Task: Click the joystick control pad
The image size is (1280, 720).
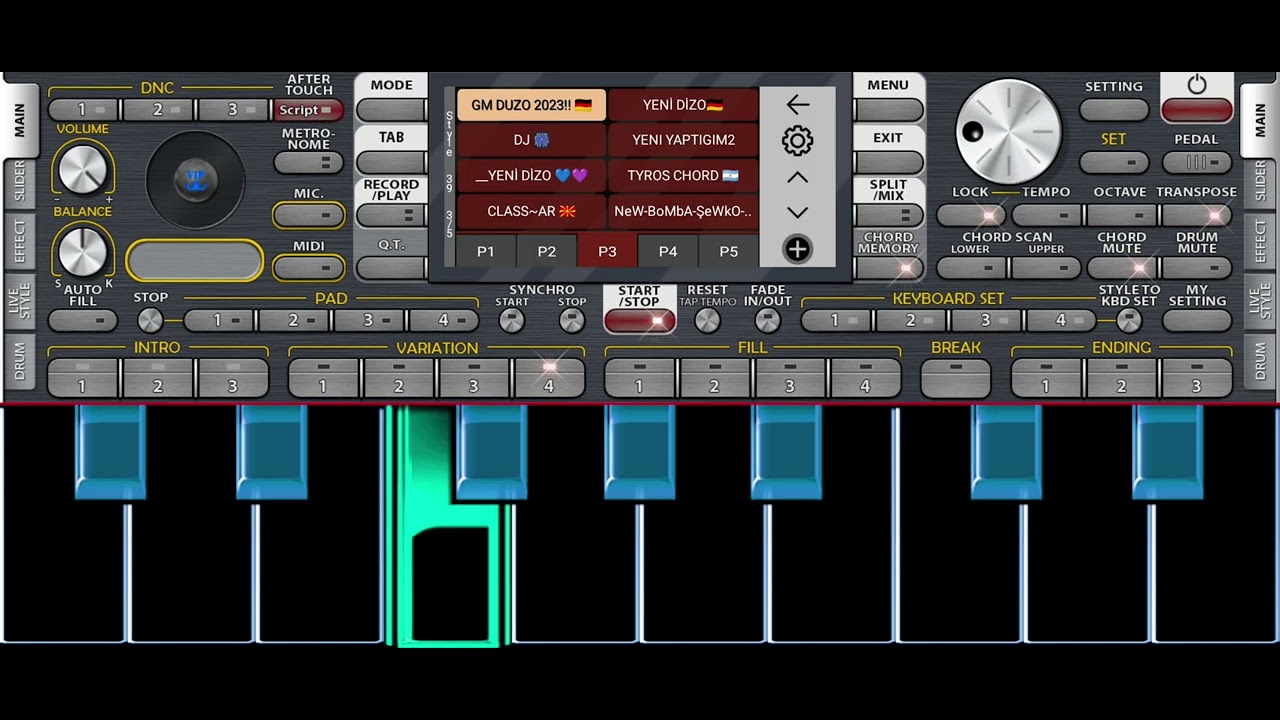Action: click(195, 181)
